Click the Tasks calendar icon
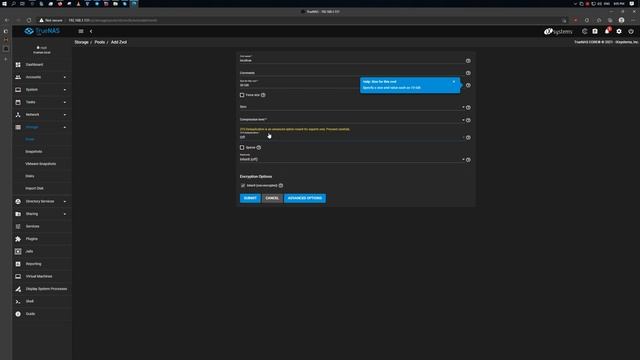The height and width of the screenshot is (360, 640). [x=18, y=102]
